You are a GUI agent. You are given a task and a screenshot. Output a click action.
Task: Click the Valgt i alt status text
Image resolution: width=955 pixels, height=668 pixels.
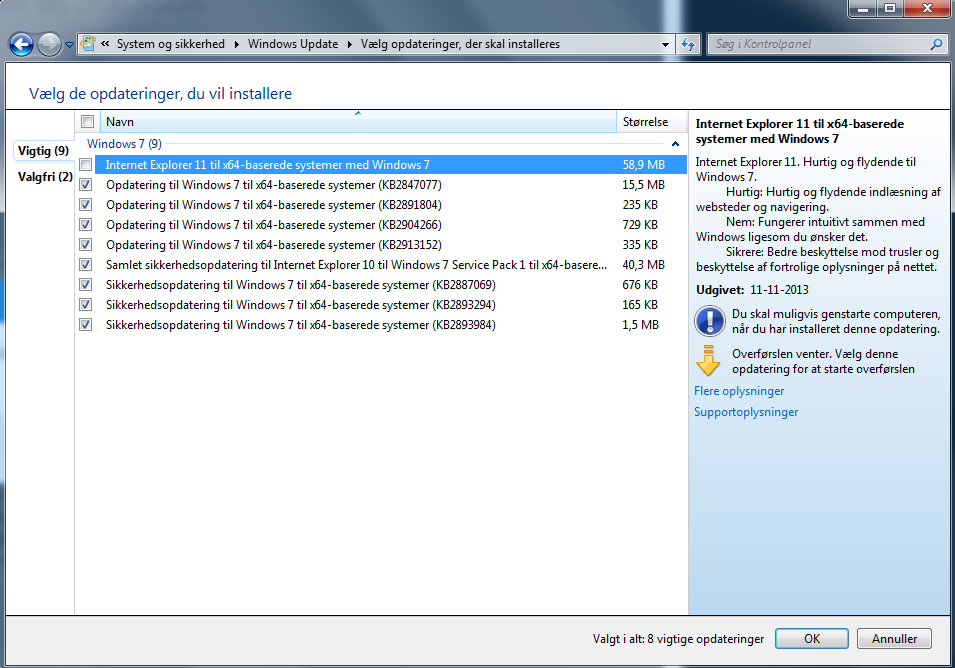tap(678, 639)
